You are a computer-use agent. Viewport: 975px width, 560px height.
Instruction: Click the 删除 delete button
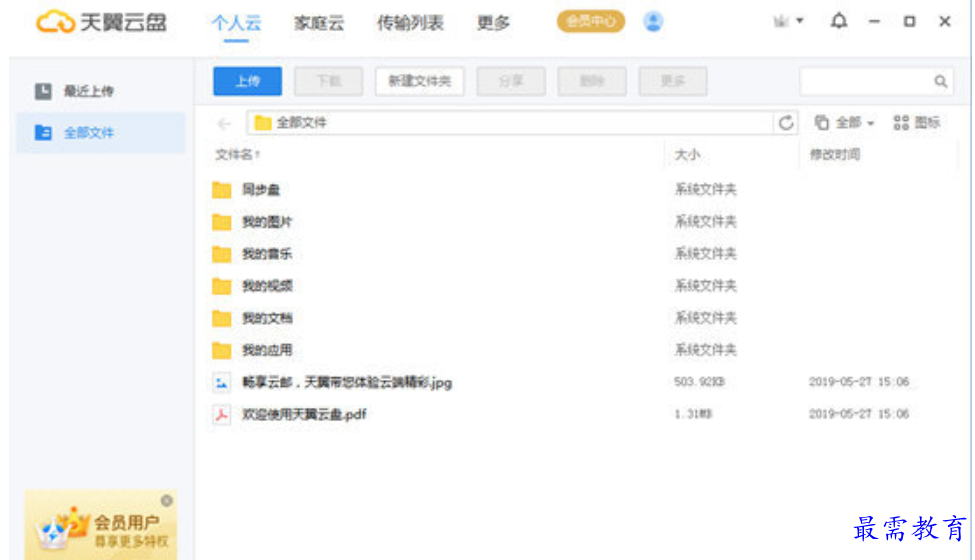tap(592, 81)
